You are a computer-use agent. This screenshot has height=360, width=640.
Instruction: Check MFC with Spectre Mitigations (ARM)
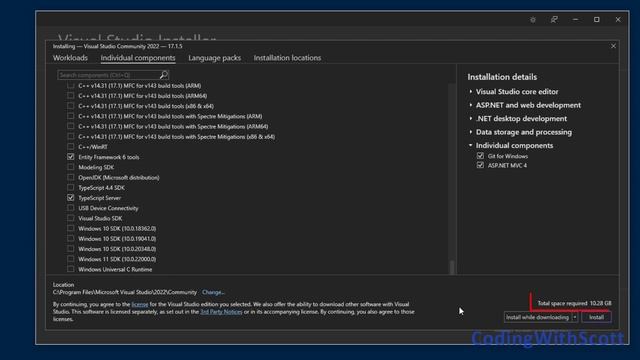pyautogui.click(x=71, y=116)
